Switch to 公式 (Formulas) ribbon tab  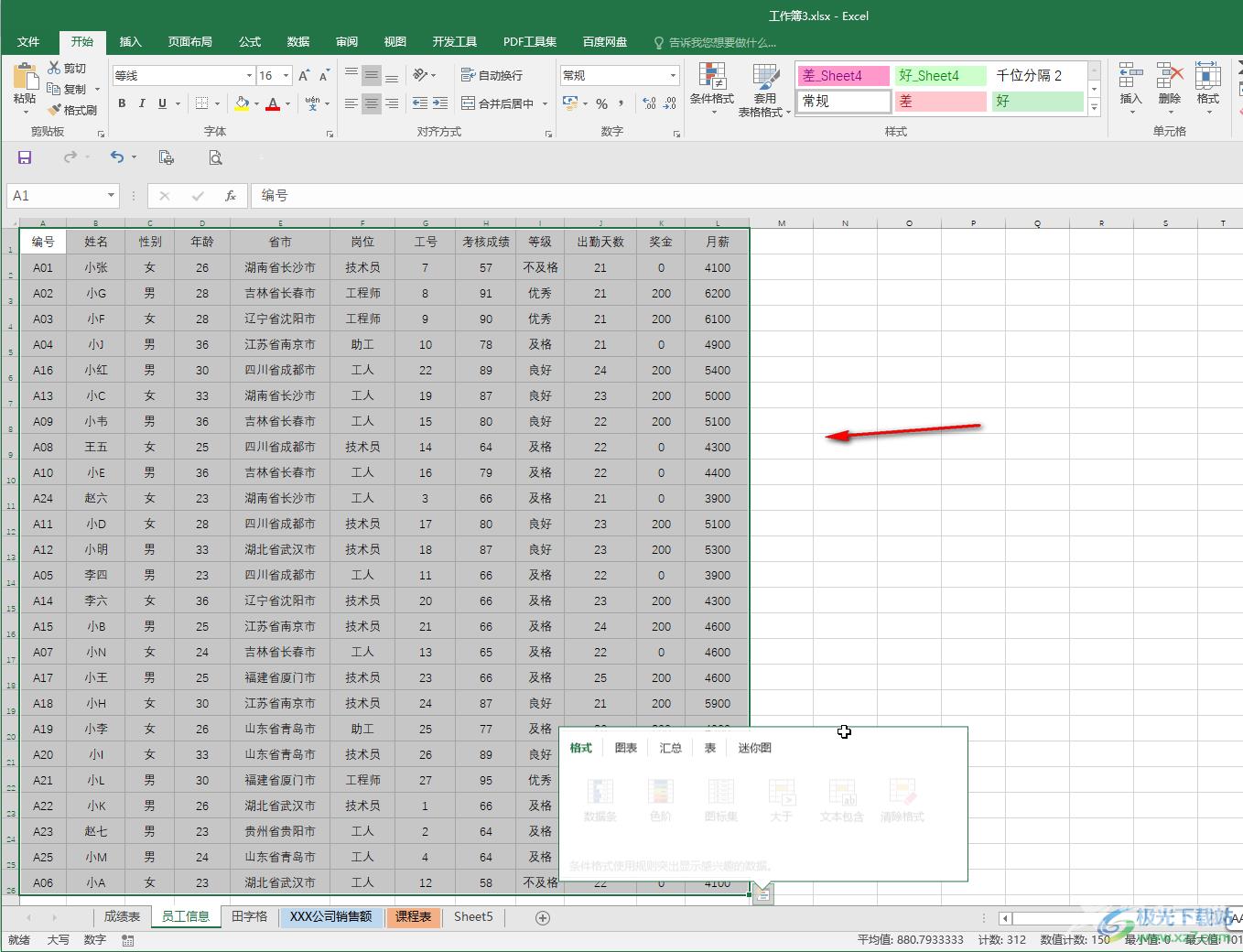[250, 42]
